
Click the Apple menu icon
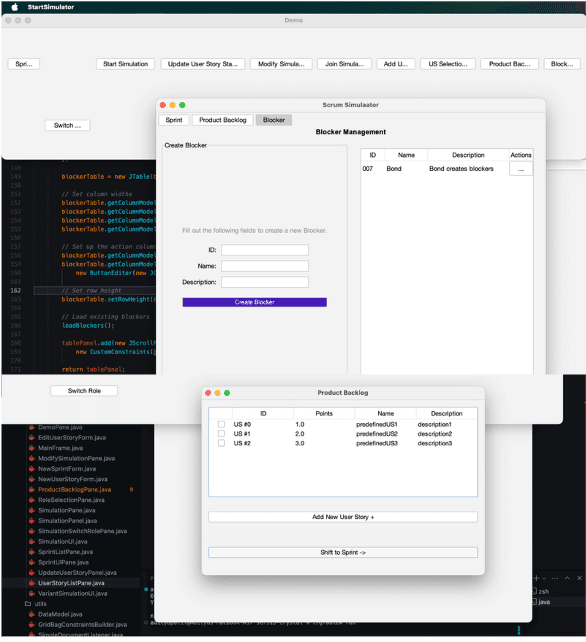click(15, 7)
